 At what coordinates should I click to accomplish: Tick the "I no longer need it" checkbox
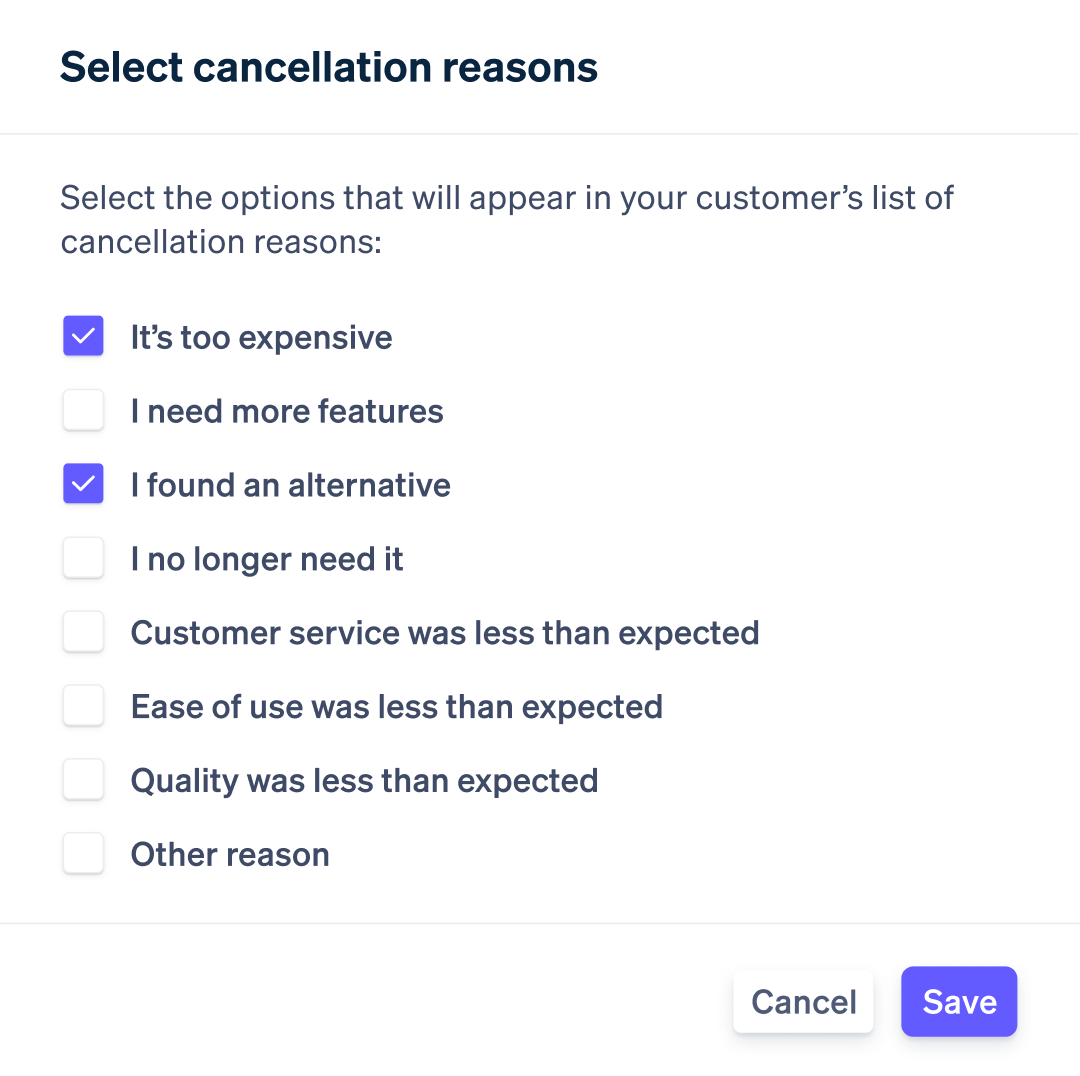pyautogui.click(x=83, y=559)
